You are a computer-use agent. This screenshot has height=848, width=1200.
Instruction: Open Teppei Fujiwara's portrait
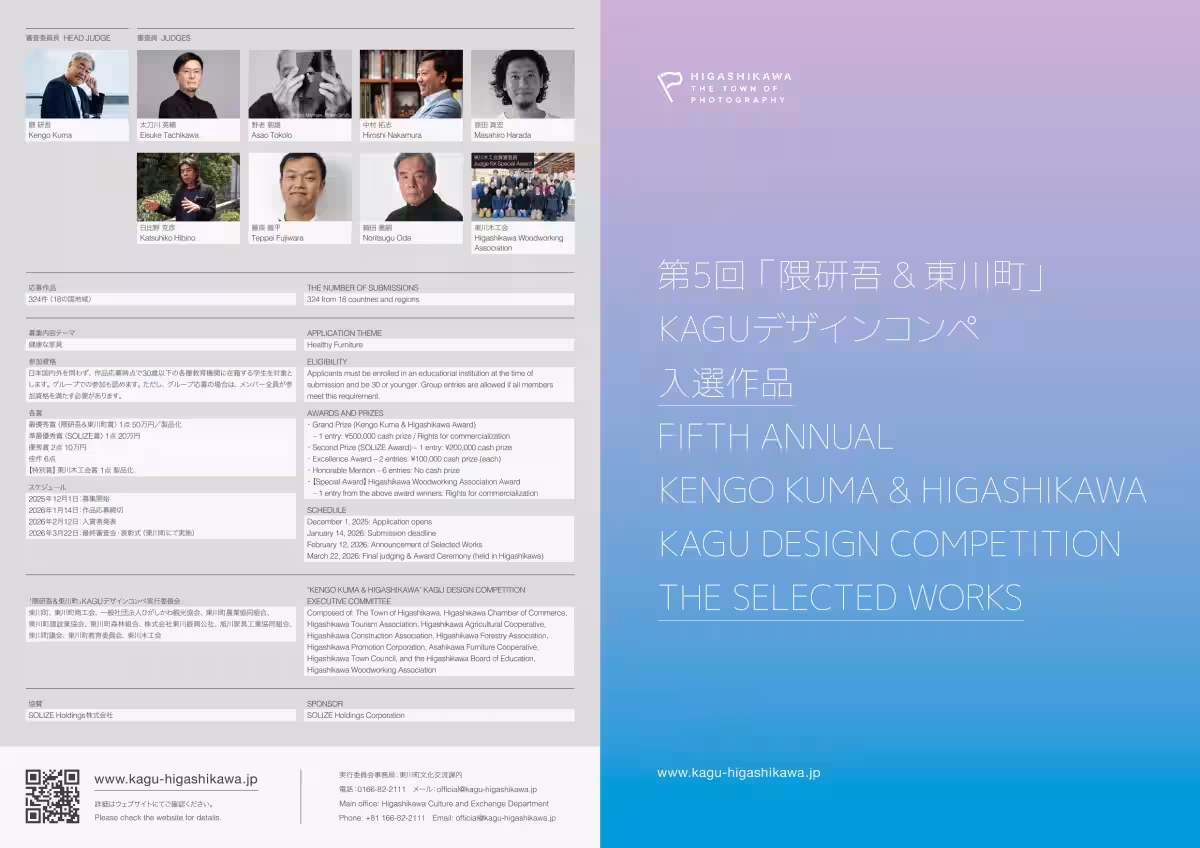coord(300,187)
